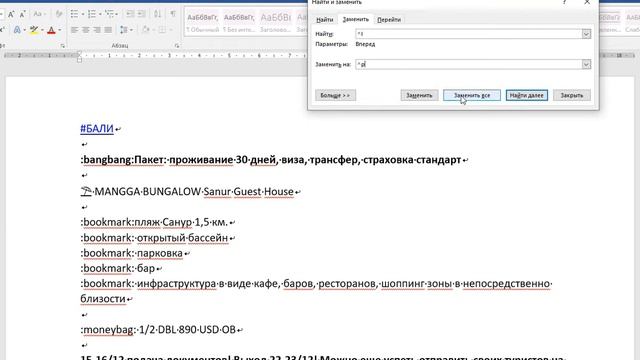Click the line spacing icon
Image resolution: width=640 pixels, height=360 pixels.
tap(124, 30)
